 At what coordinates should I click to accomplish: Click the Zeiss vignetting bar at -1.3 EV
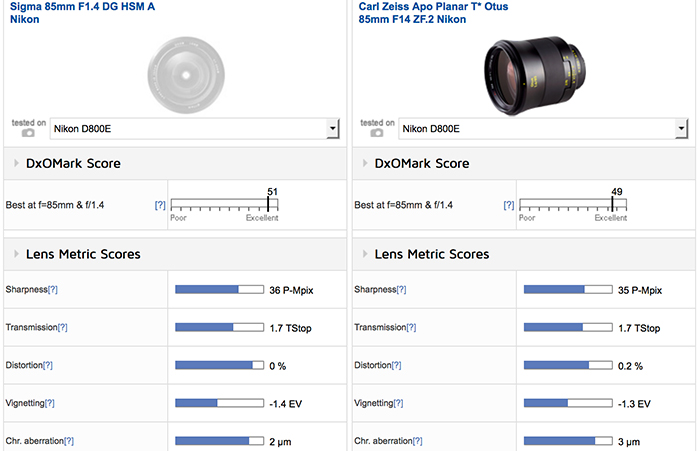[x=568, y=403]
